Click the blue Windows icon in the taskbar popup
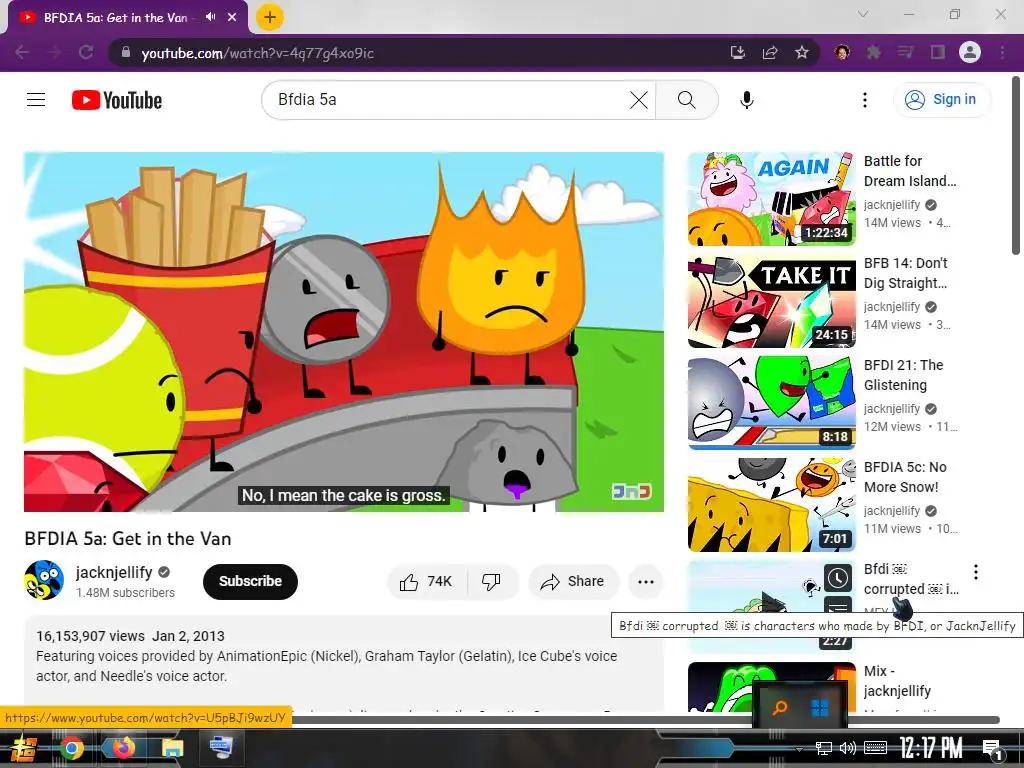Screen dimensions: 1024x768 click(820, 707)
